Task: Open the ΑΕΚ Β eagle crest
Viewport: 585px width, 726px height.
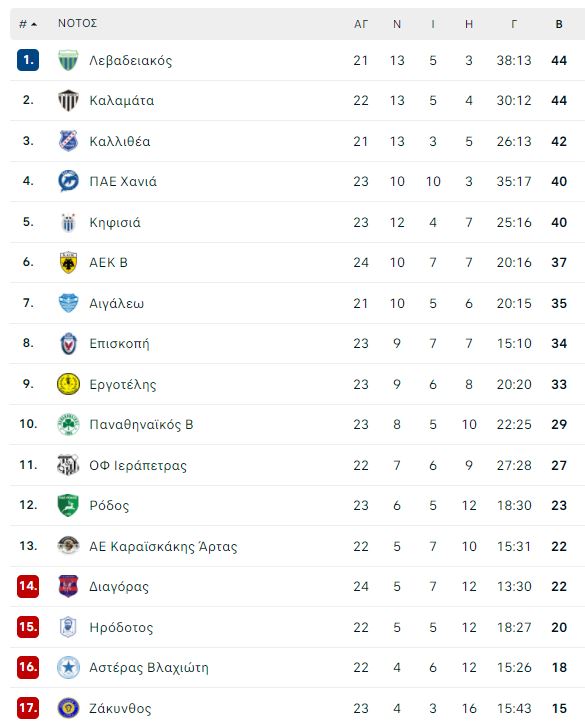Action: tap(68, 263)
